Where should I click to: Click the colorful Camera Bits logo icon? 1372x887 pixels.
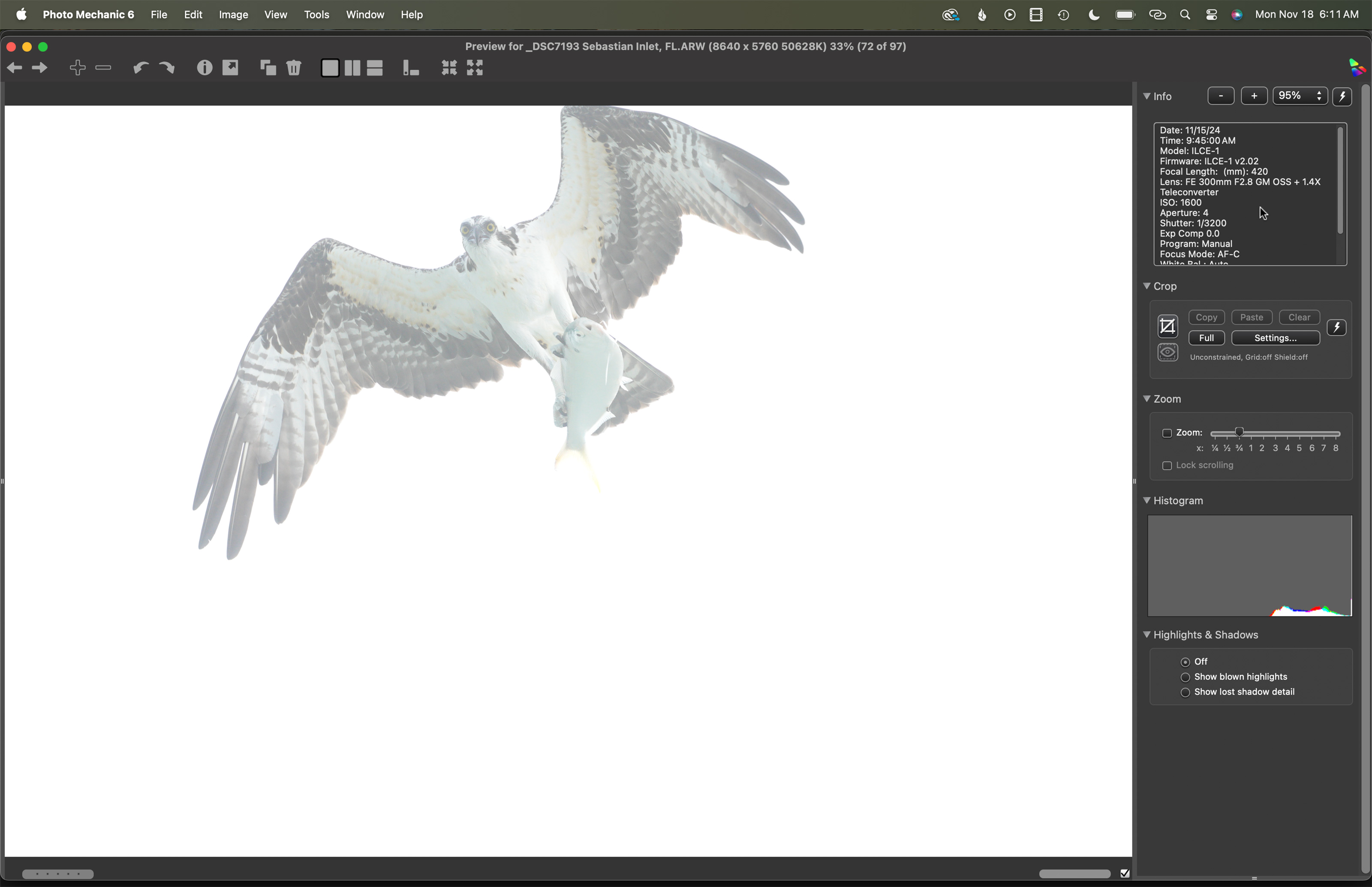[1357, 68]
